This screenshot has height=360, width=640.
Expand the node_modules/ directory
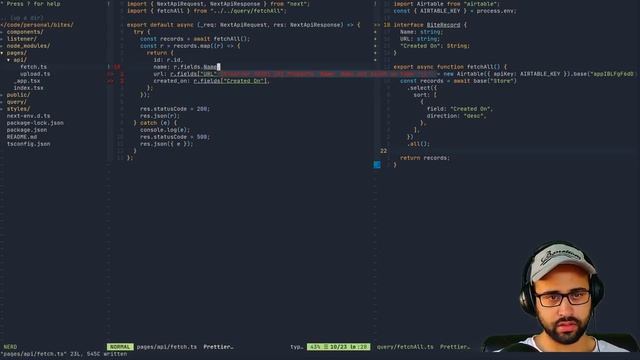click(x=28, y=46)
